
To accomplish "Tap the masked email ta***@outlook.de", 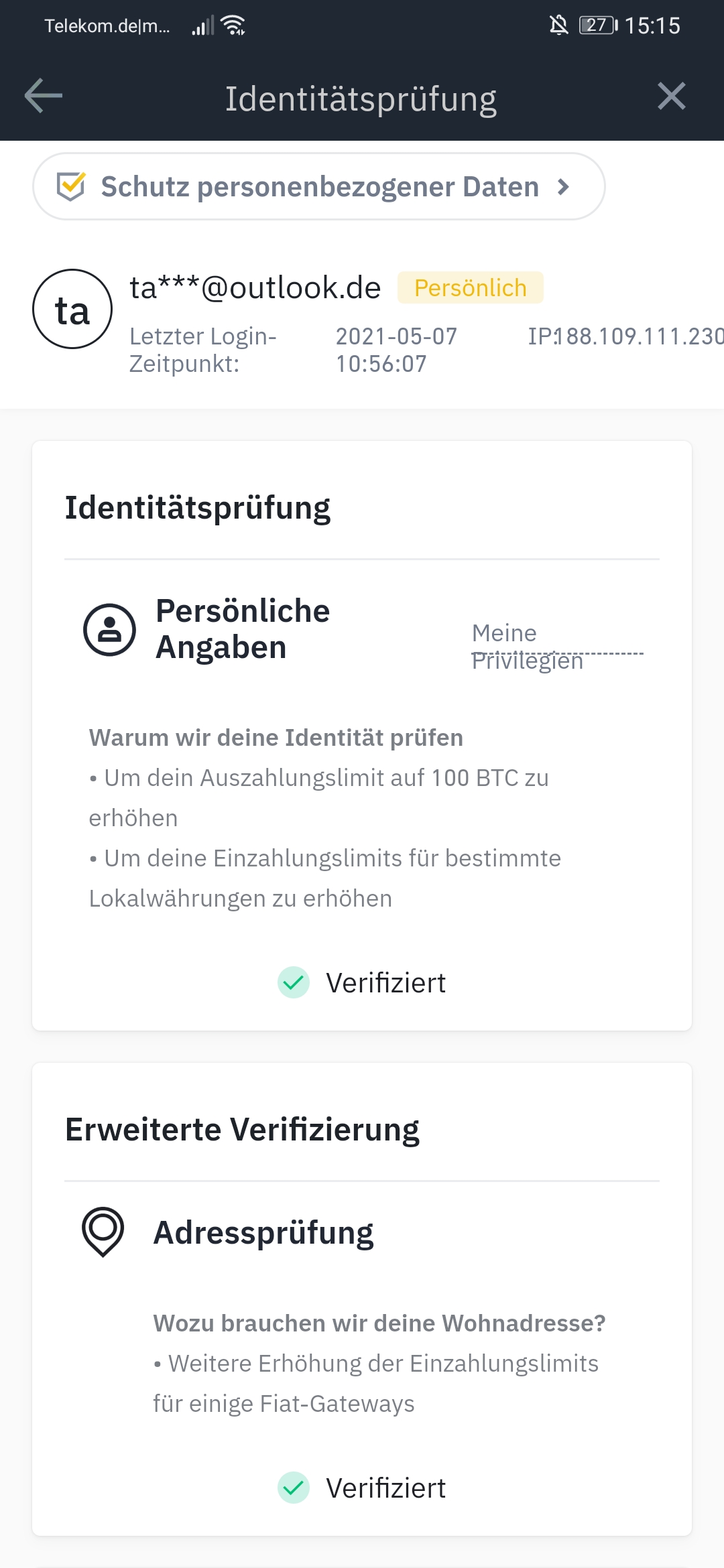I will [x=255, y=287].
